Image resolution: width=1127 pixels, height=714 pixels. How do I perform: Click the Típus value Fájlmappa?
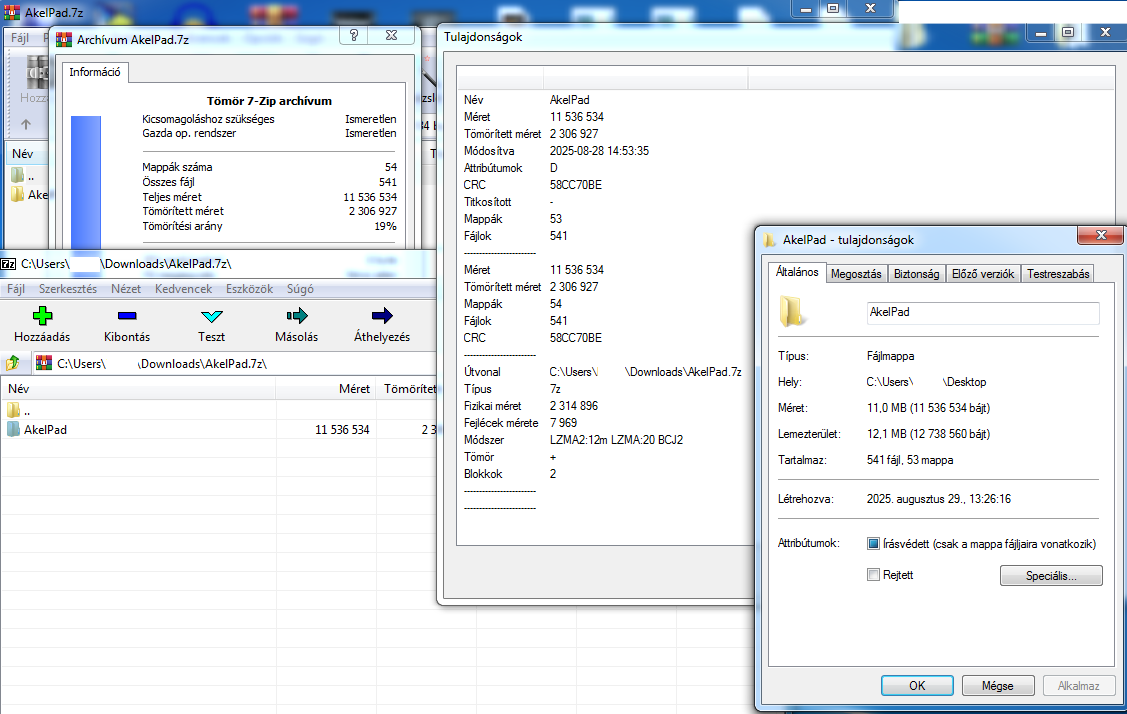tap(891, 356)
